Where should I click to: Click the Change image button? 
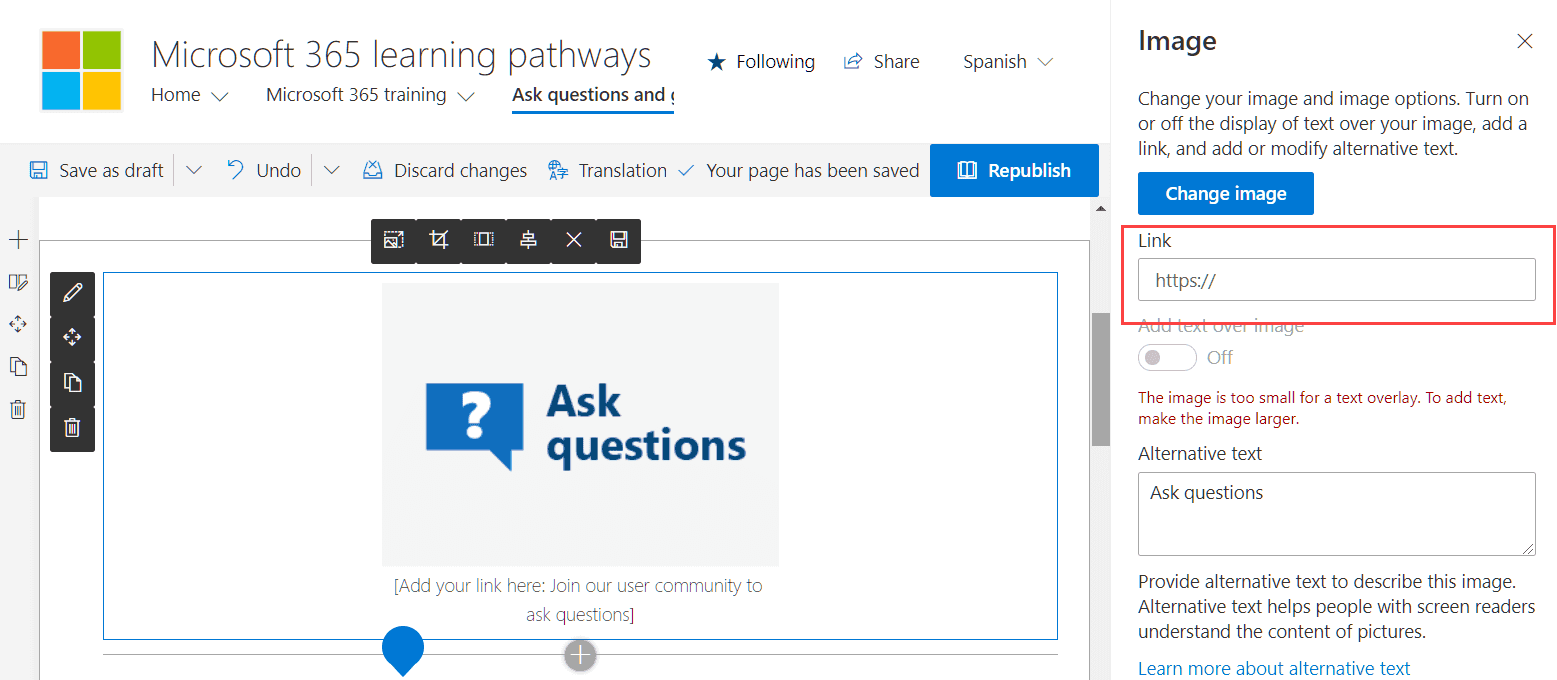(1226, 193)
